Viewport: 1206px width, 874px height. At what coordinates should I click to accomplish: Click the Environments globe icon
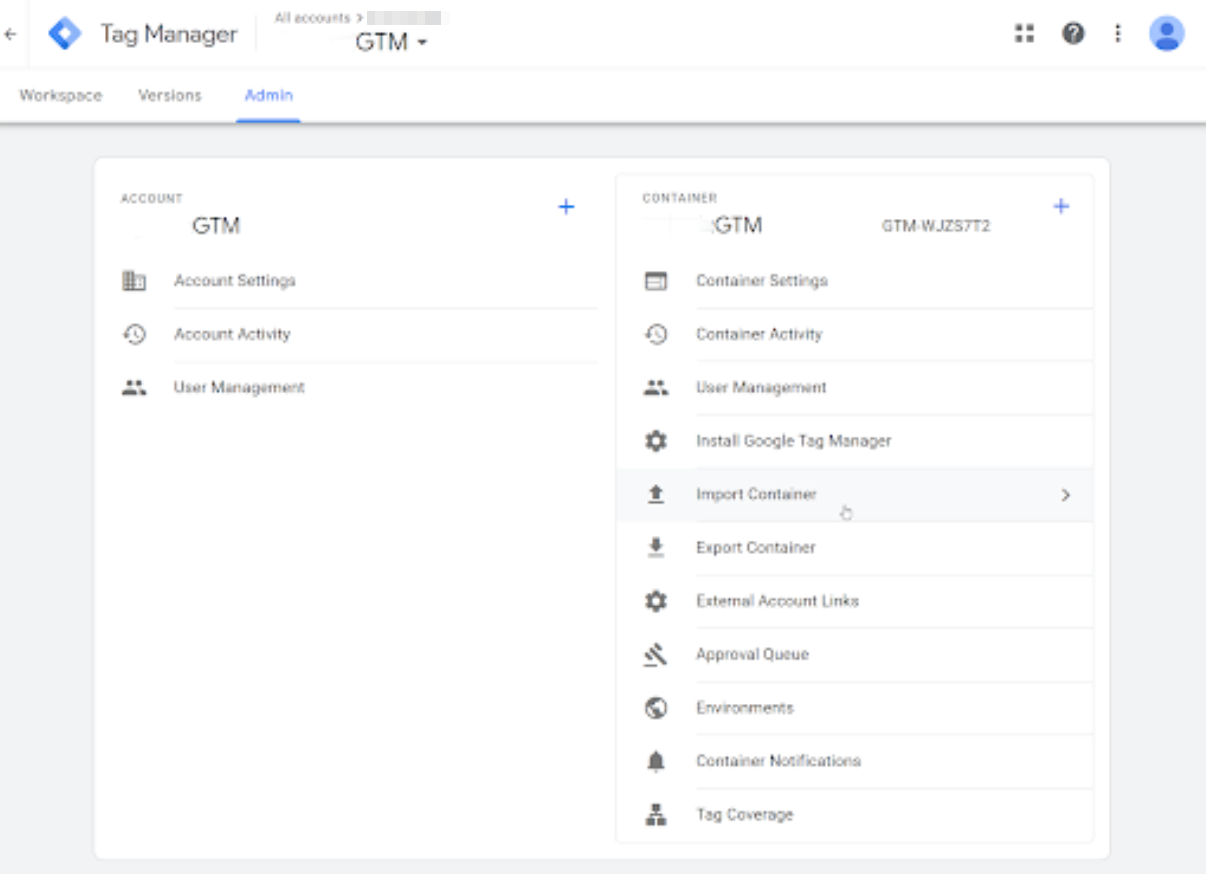[x=656, y=708]
